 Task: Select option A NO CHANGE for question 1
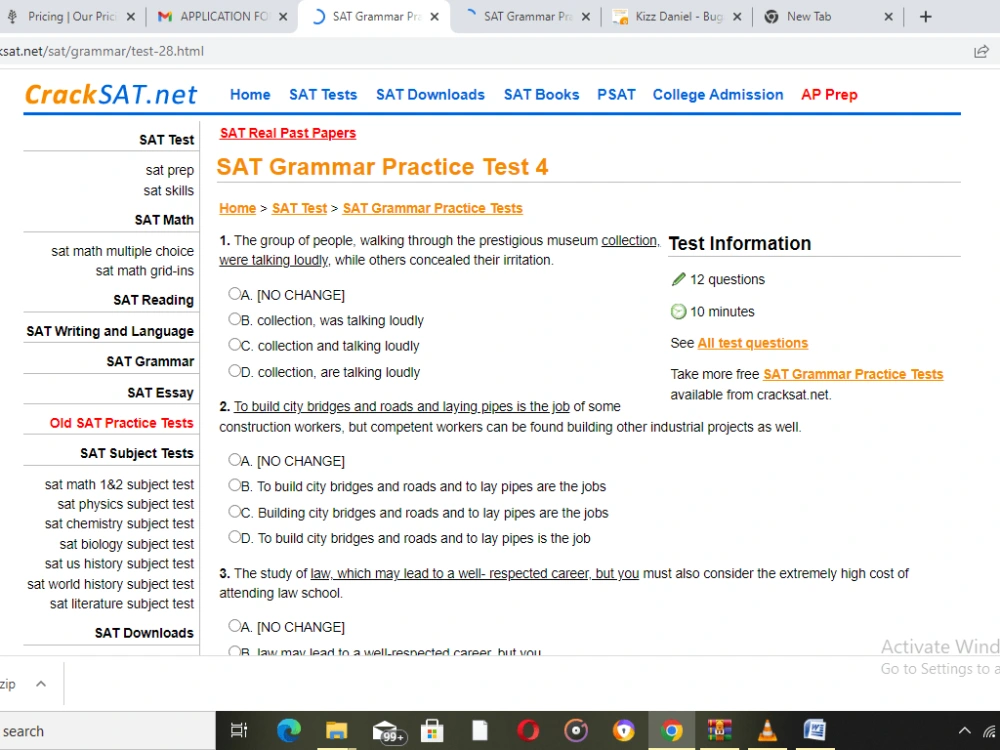pyautogui.click(x=234, y=293)
